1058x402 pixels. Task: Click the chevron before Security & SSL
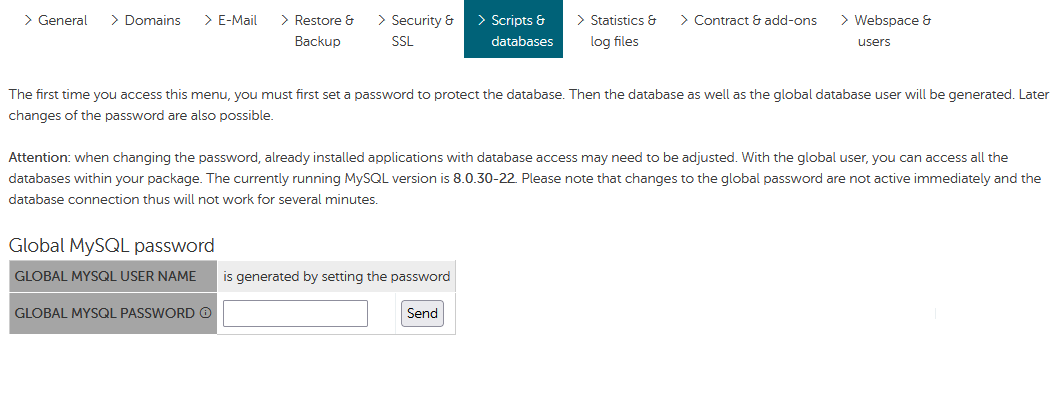point(382,20)
